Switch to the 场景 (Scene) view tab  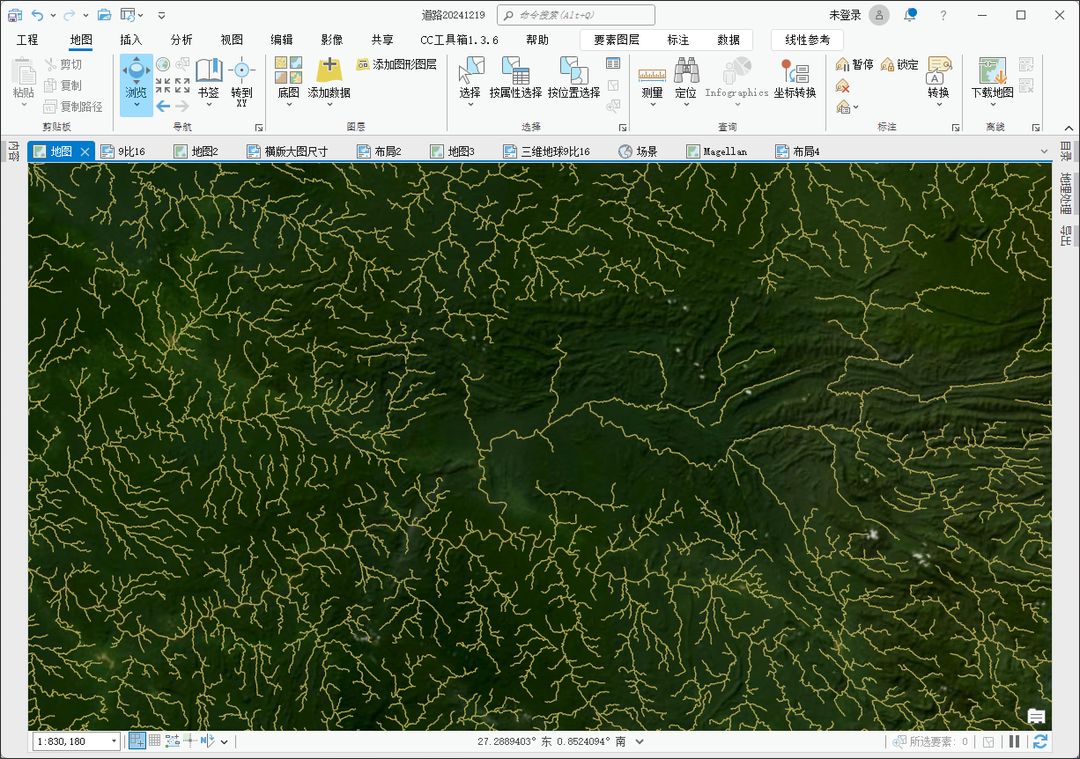pyautogui.click(x=638, y=152)
